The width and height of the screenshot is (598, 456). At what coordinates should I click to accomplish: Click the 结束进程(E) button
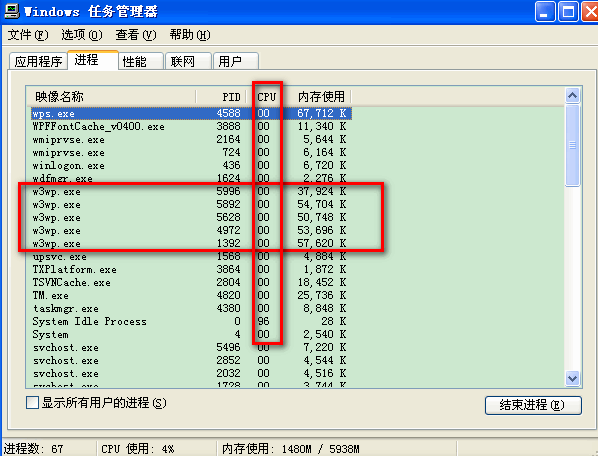pos(533,405)
